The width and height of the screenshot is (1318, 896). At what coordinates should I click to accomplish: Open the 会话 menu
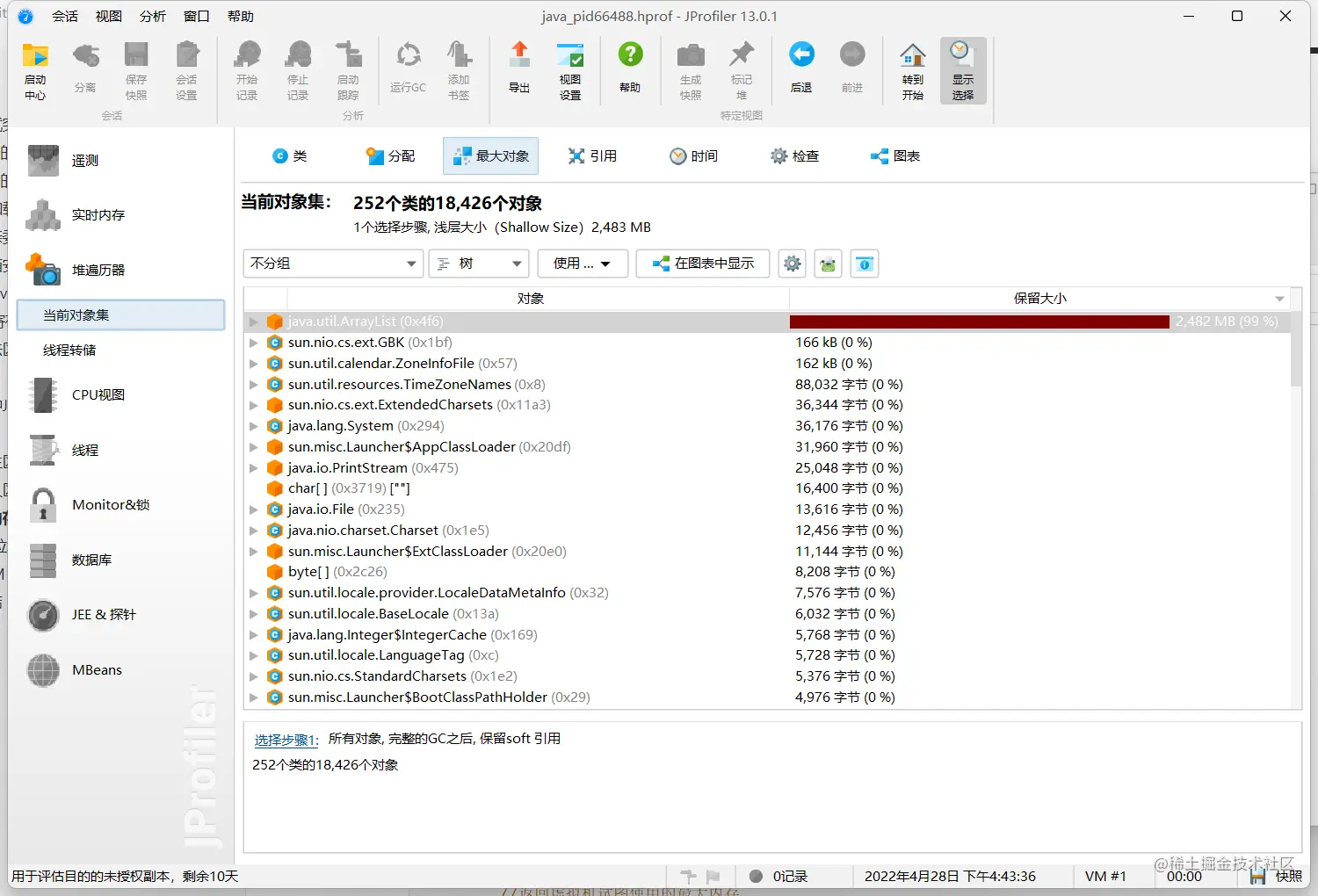65,17
